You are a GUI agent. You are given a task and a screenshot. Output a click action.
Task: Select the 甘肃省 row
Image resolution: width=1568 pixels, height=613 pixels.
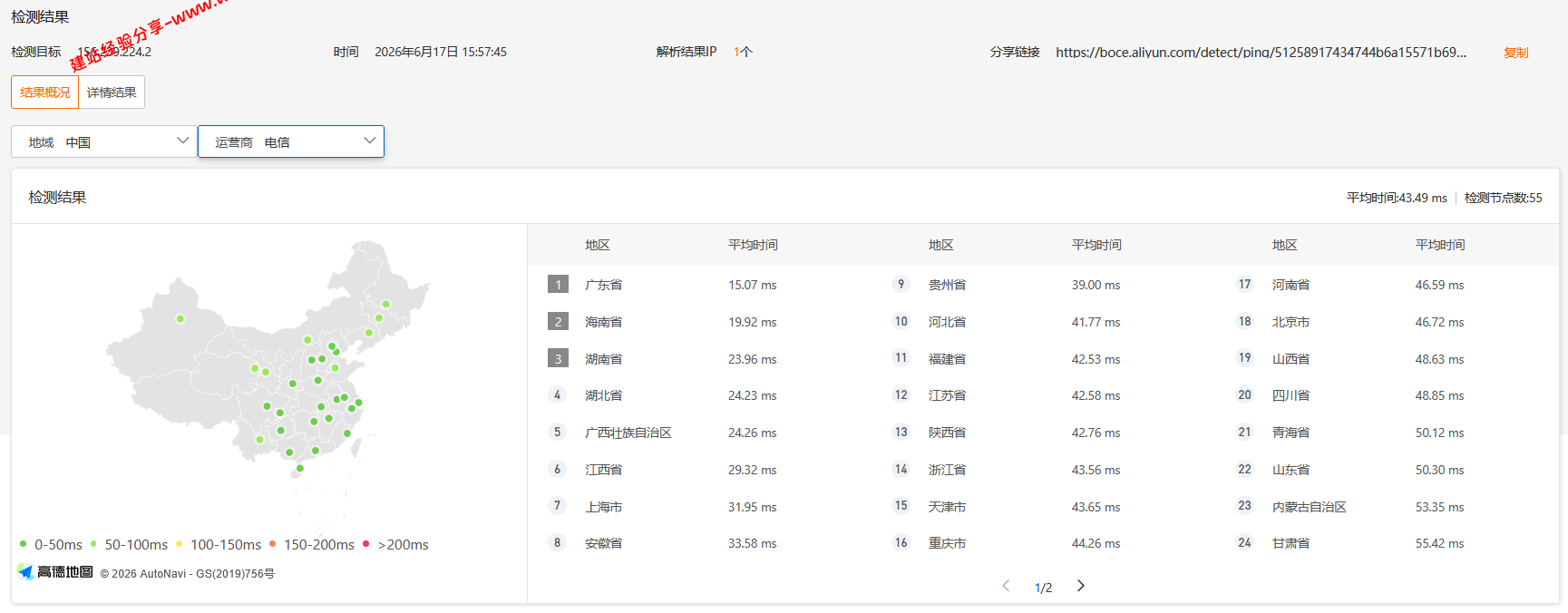click(x=1387, y=543)
